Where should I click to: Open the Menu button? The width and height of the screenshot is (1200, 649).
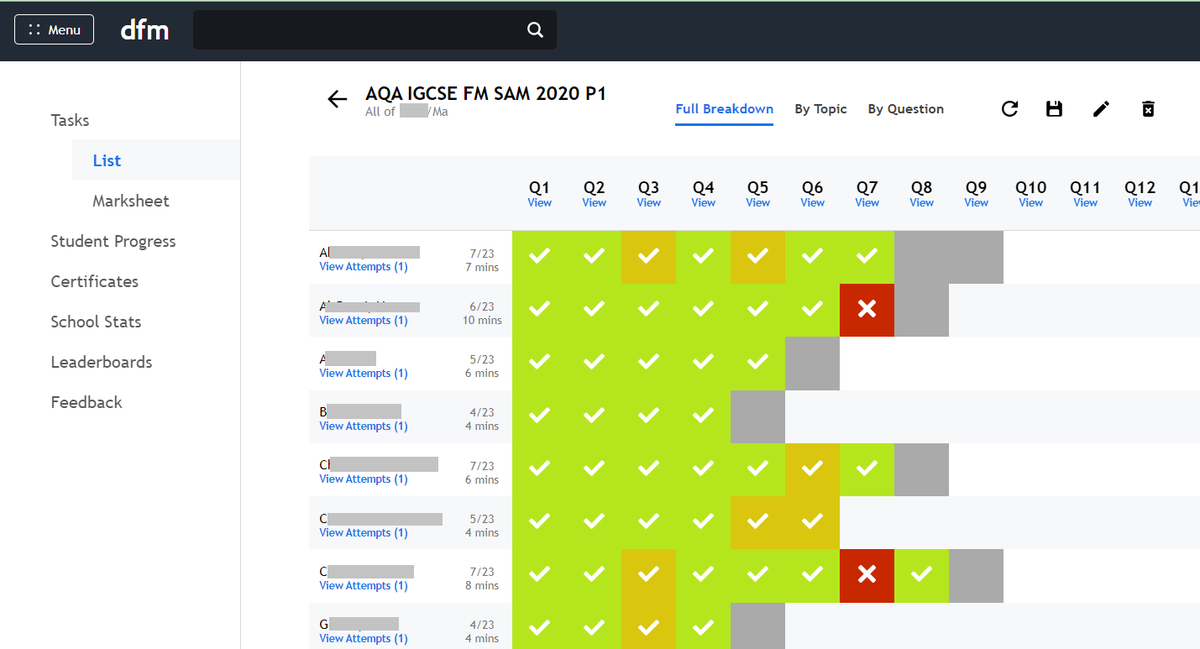[54, 30]
